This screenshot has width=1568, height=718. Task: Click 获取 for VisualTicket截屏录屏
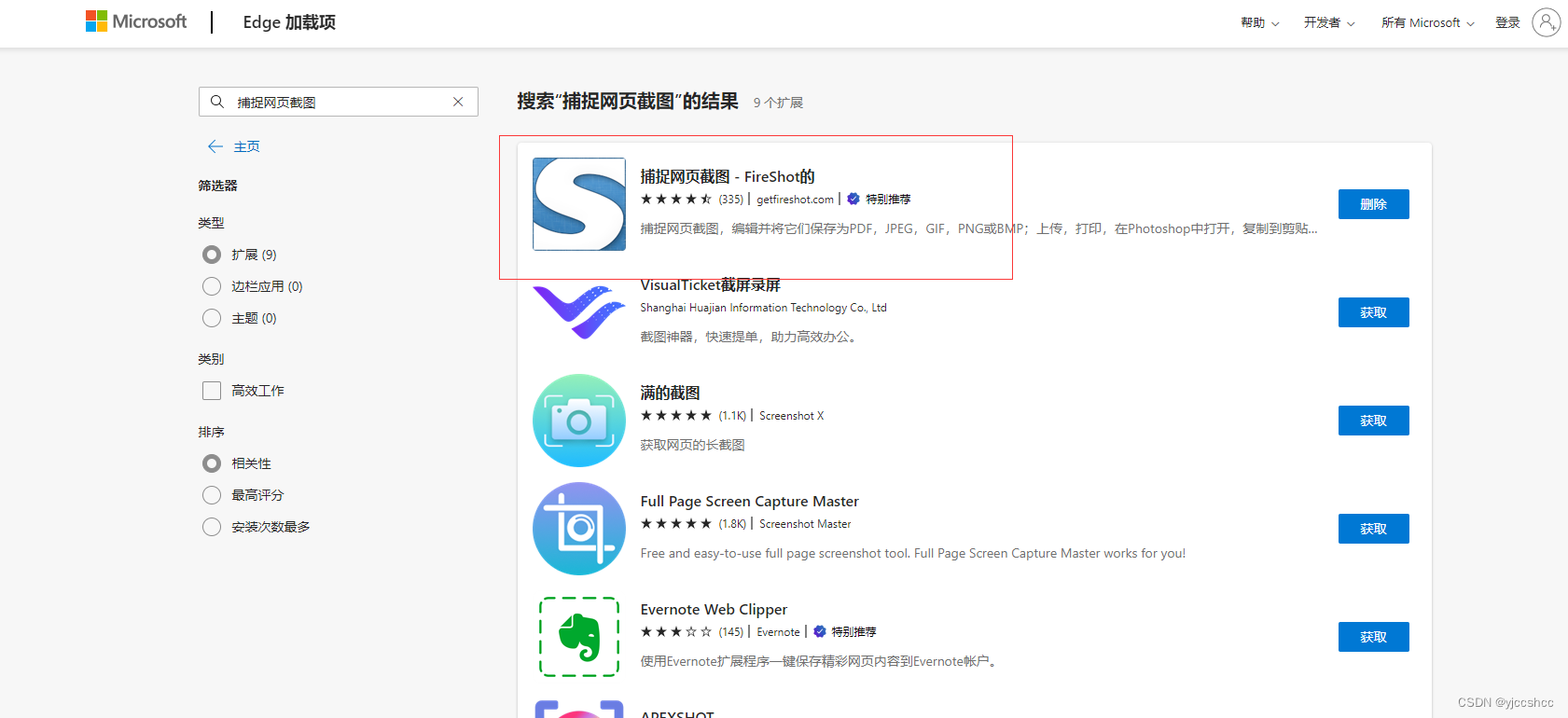(1373, 312)
